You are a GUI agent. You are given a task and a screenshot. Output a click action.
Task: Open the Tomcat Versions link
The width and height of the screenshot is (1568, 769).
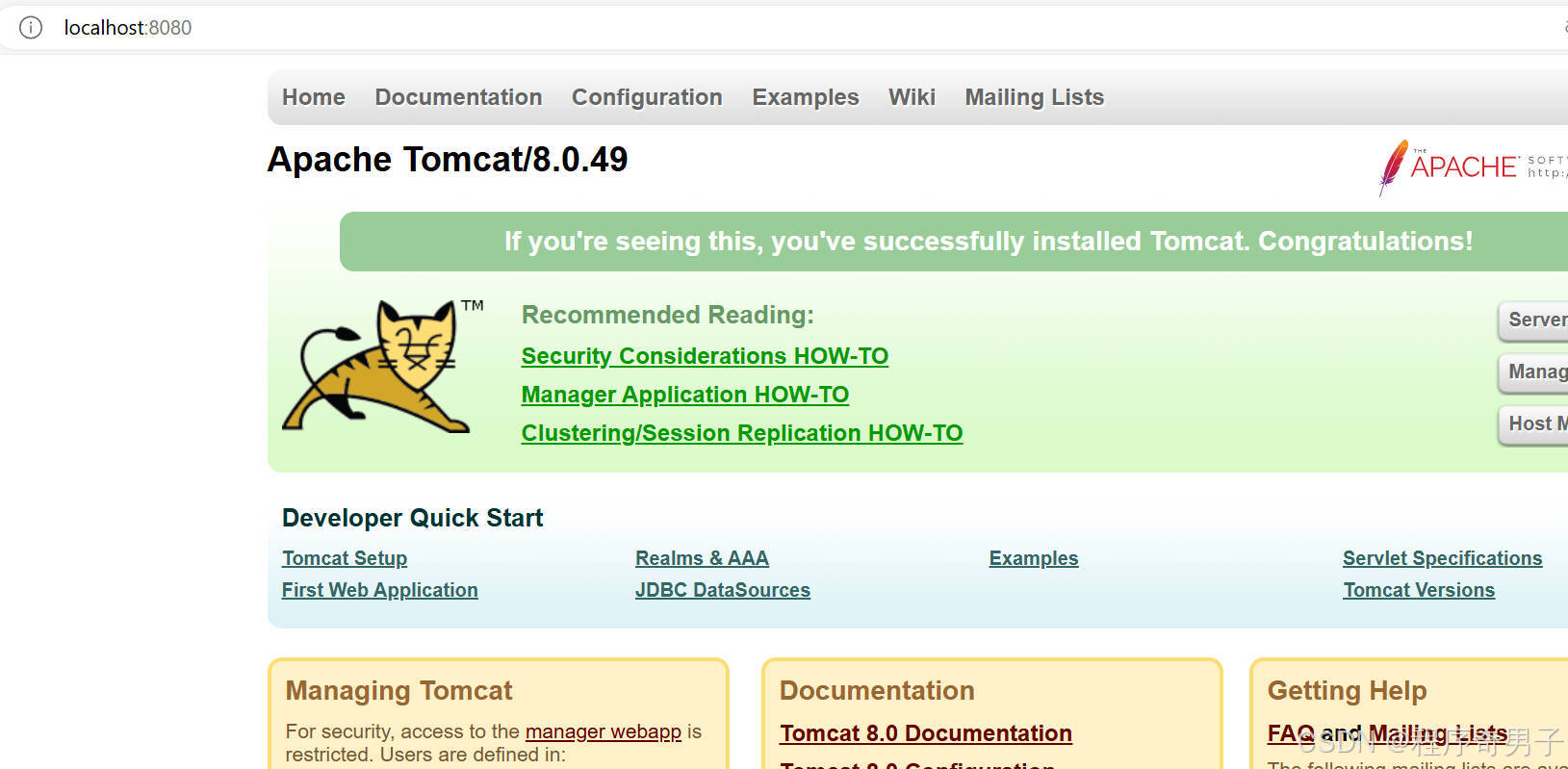click(x=1419, y=590)
